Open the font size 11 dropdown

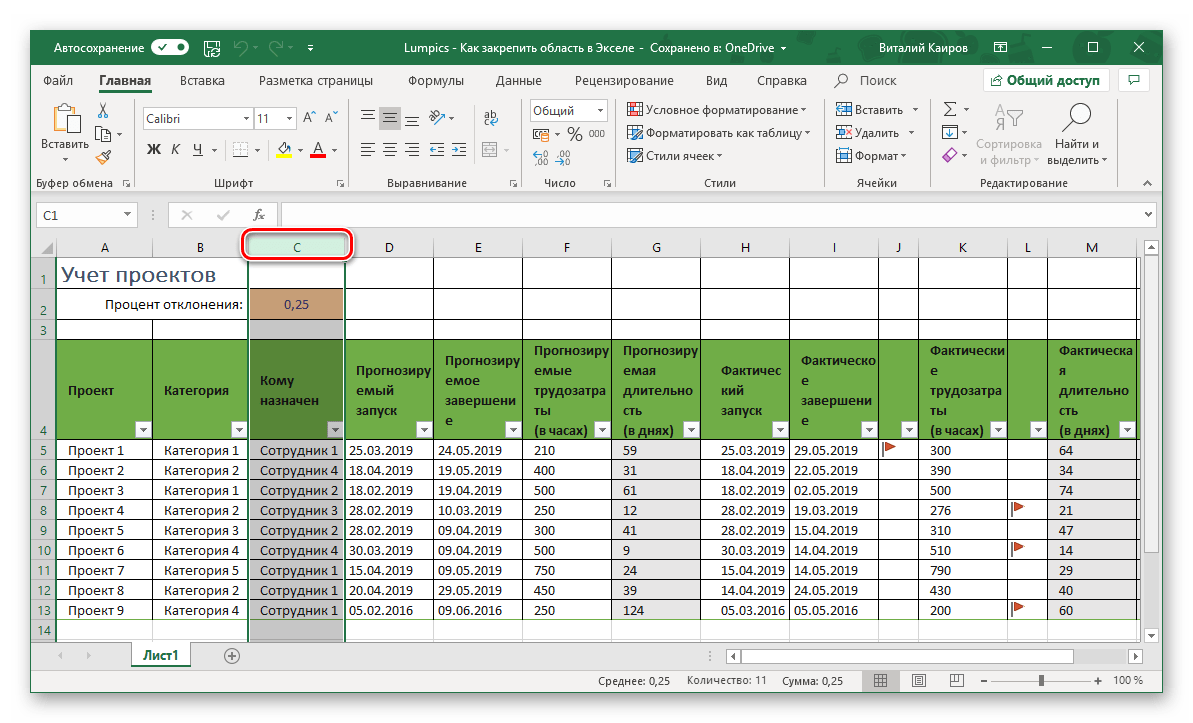[x=289, y=119]
